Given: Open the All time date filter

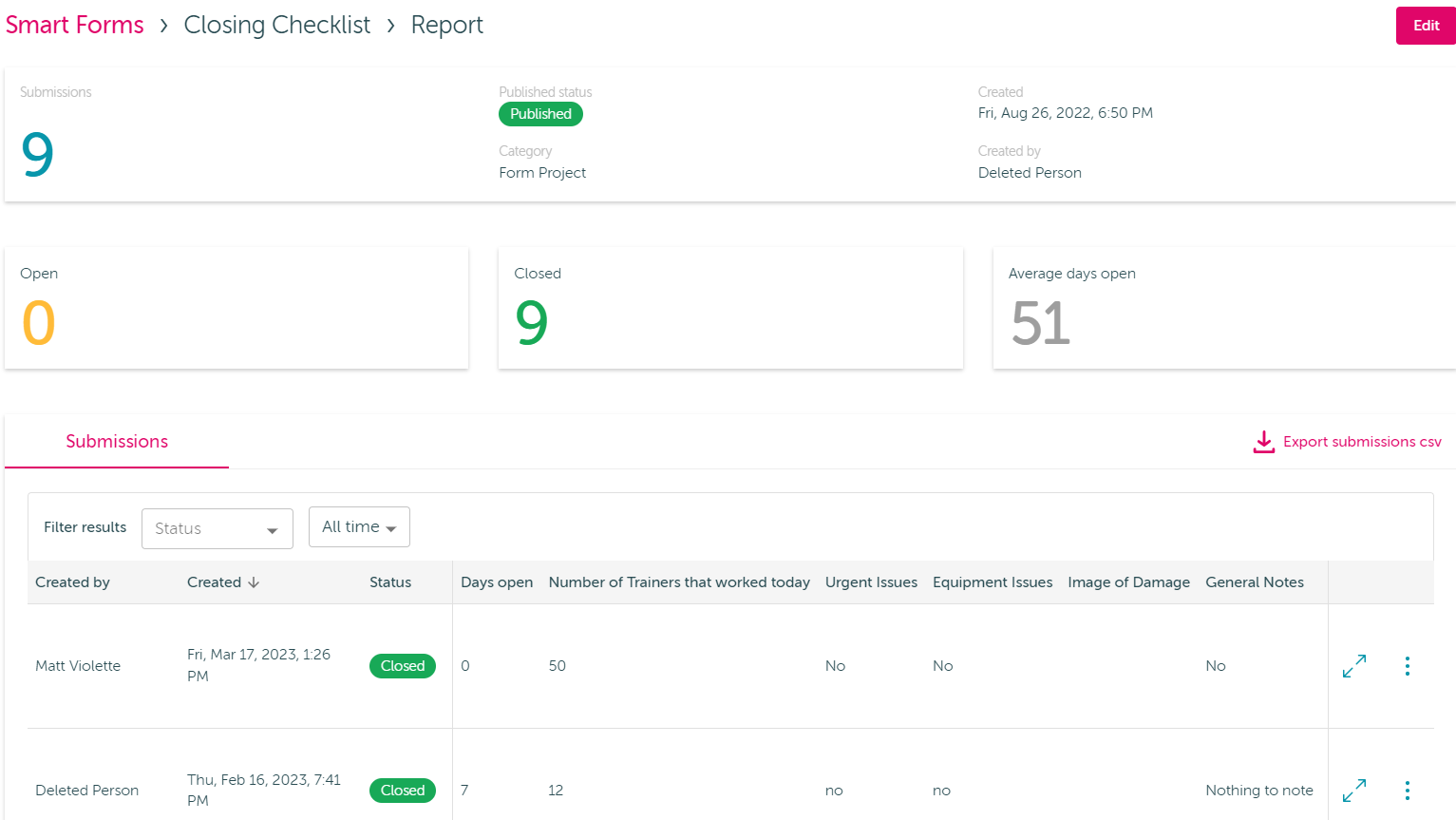Looking at the screenshot, I should coord(359,527).
